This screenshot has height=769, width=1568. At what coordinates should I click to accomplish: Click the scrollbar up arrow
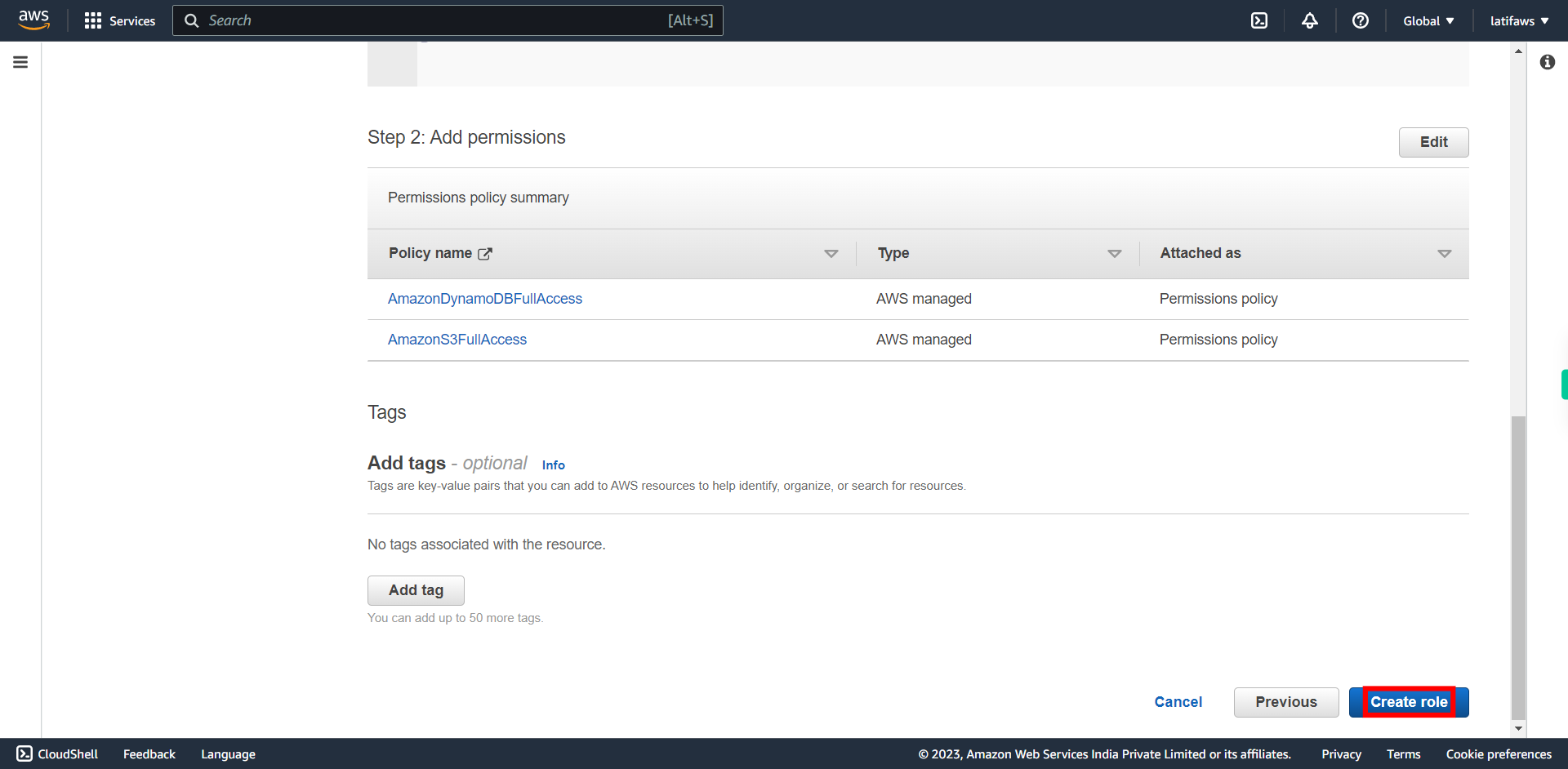coord(1518,51)
